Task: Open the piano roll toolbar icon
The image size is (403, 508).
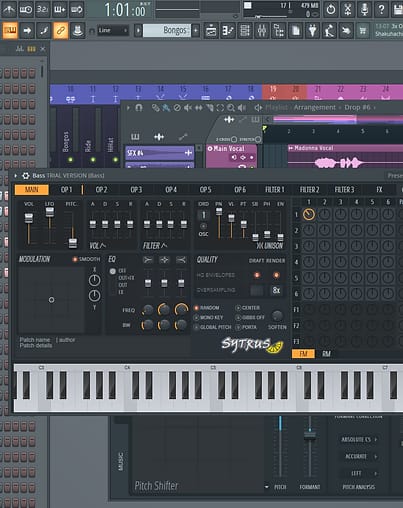Action: point(228,31)
